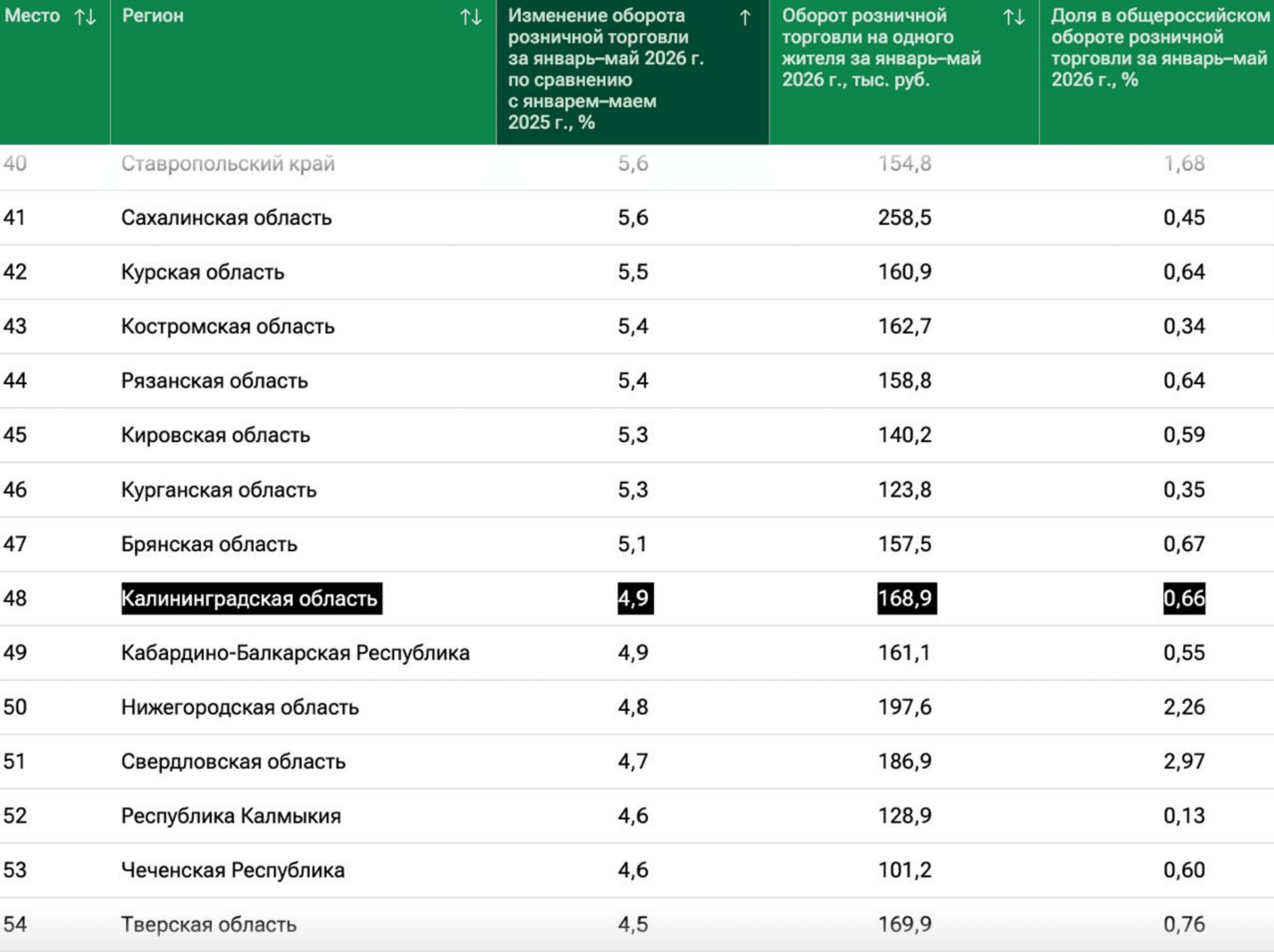Click Костромская область region name

(227, 326)
